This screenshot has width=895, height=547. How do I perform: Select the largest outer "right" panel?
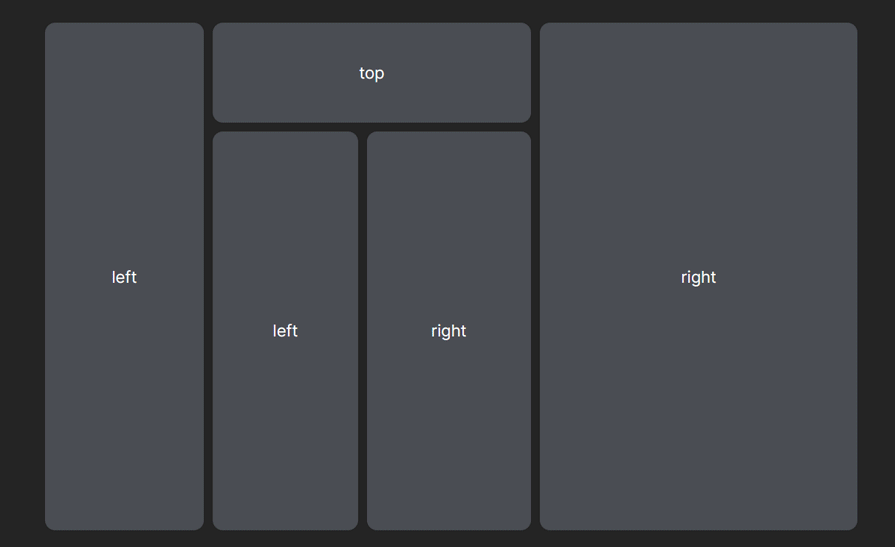pyautogui.click(x=698, y=276)
